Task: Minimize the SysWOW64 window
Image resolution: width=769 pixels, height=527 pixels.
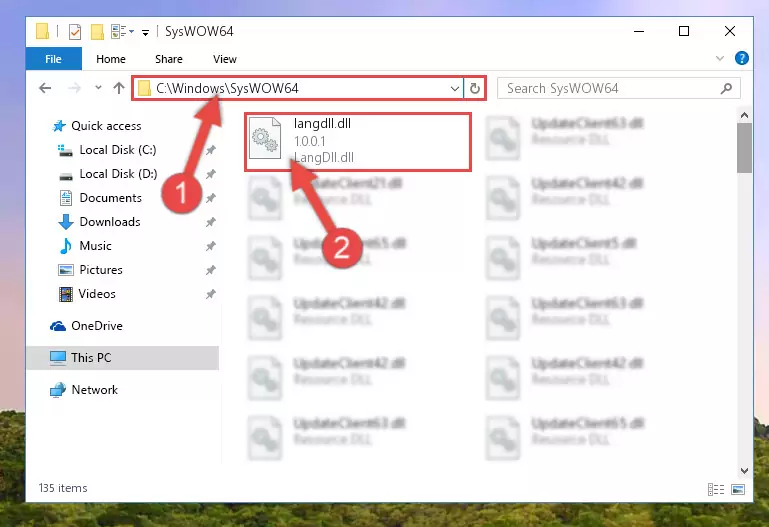Action: tap(639, 32)
